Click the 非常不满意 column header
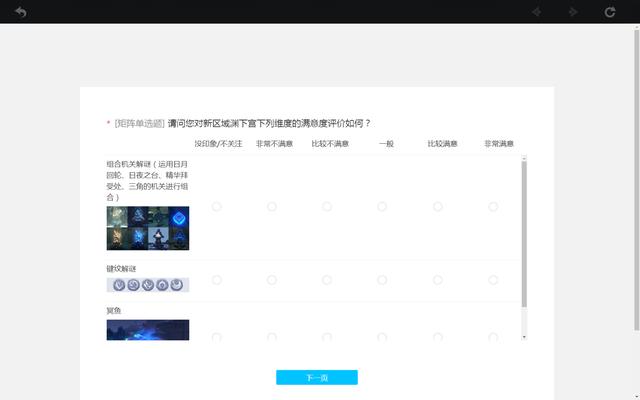Screen dimensions: 640x400 click(x=274, y=144)
